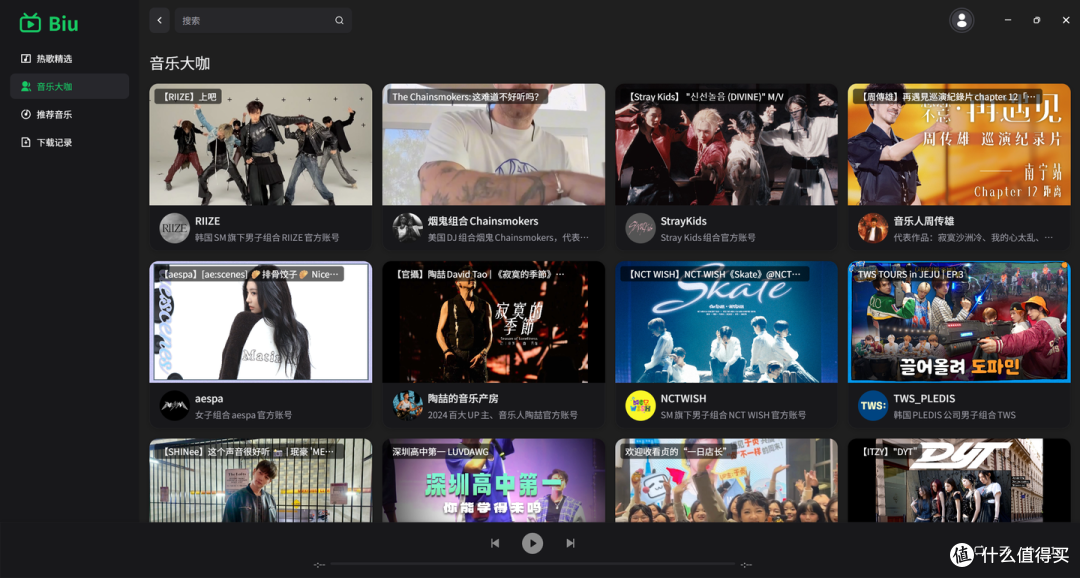
Task: Click description 韩国SM旗下男子组合RIIZE官方账号
Action: point(267,238)
